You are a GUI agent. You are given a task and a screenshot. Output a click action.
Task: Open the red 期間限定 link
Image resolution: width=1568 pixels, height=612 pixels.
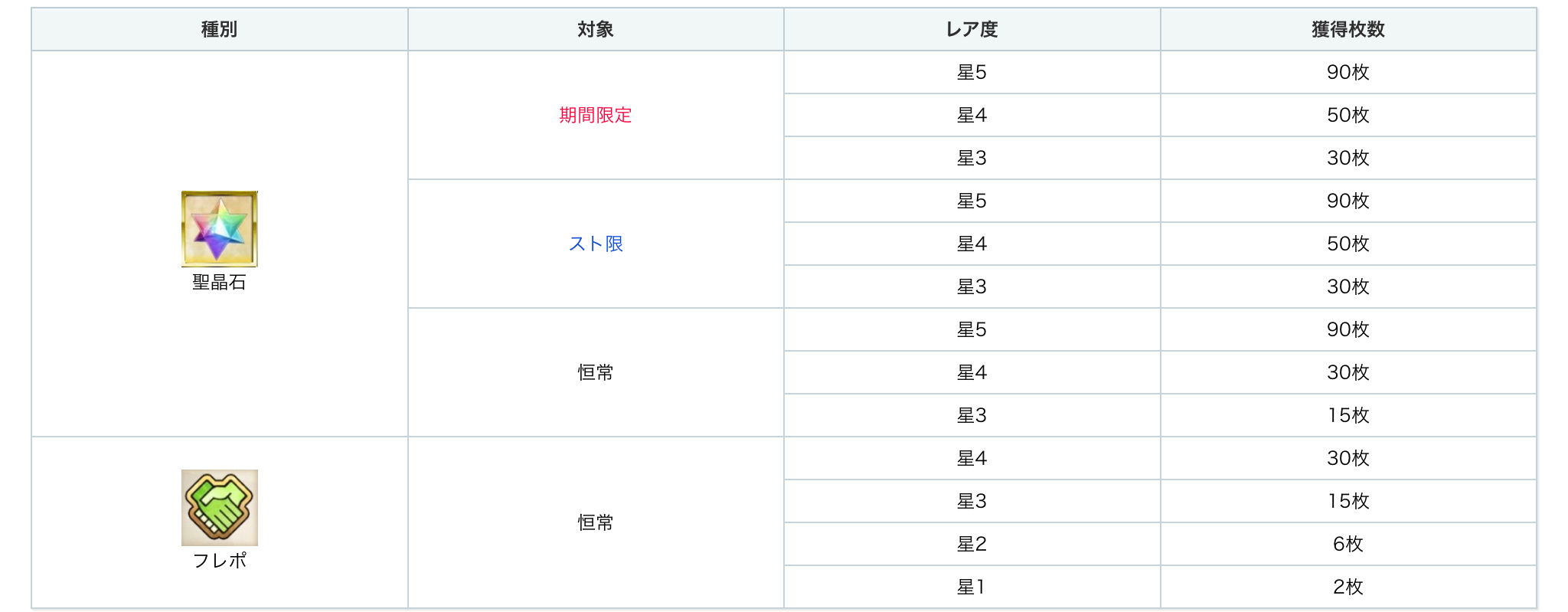click(595, 115)
